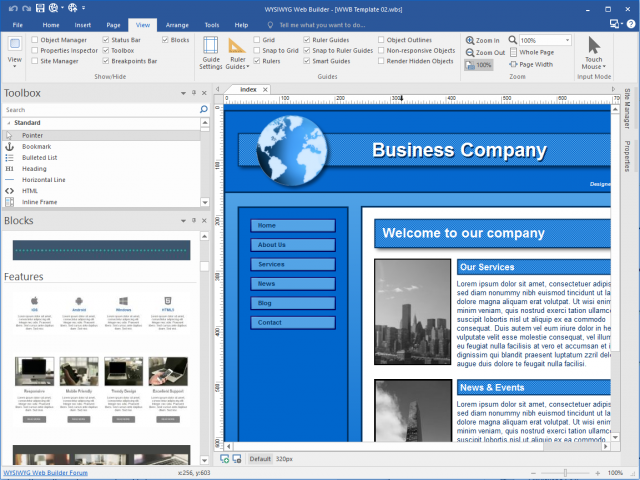Viewport: 640px width, 480px height.
Task: Click the Whole Page zoom icon
Action: click(513, 52)
